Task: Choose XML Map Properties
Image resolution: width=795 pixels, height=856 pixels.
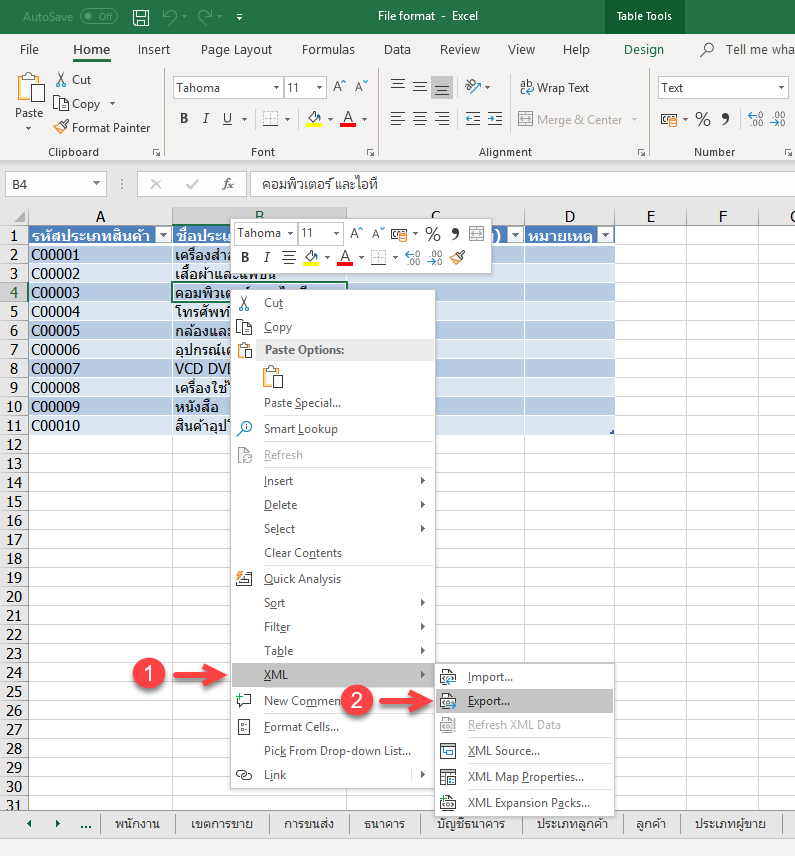Action: coord(525,777)
